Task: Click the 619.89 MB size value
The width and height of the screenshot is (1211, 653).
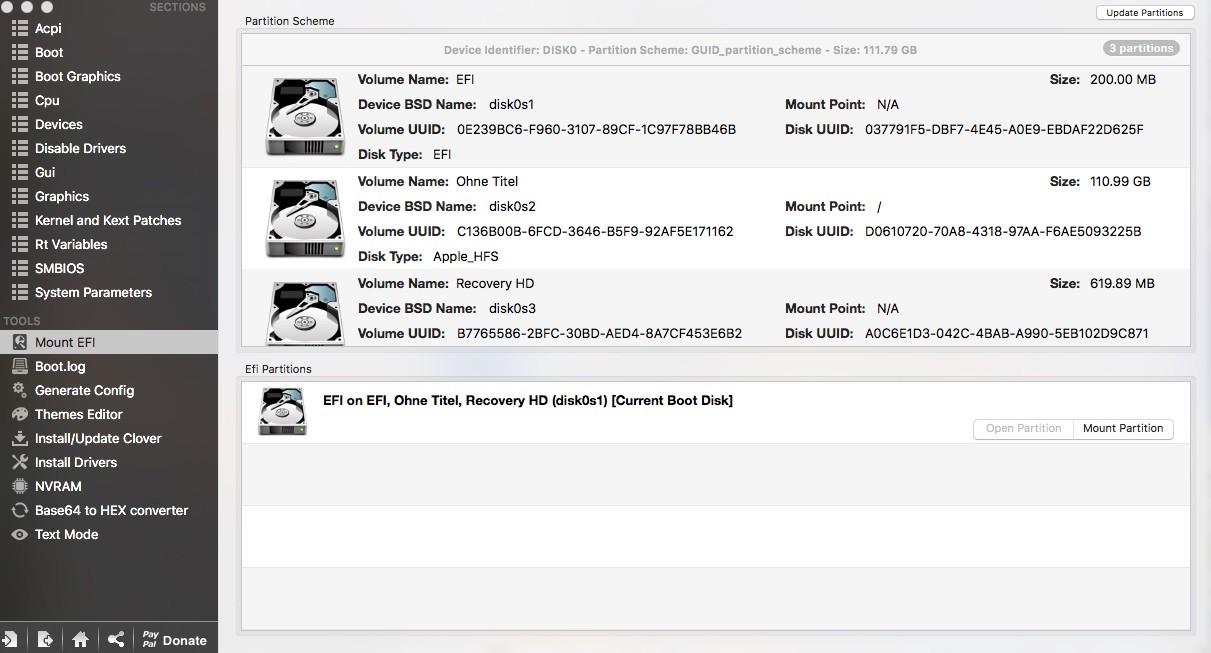Action: pos(1122,283)
